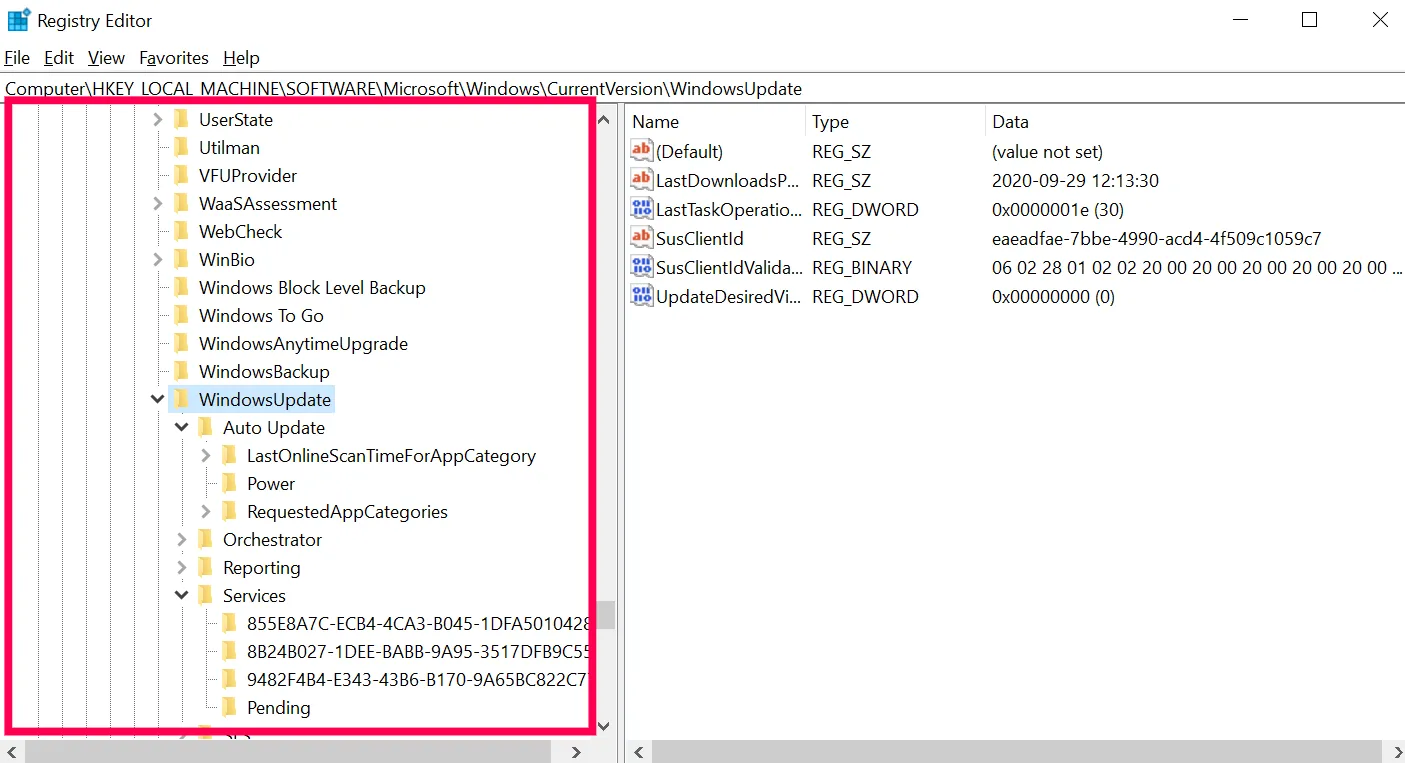Open the Favorites menu
The image size is (1405, 763).
click(174, 58)
